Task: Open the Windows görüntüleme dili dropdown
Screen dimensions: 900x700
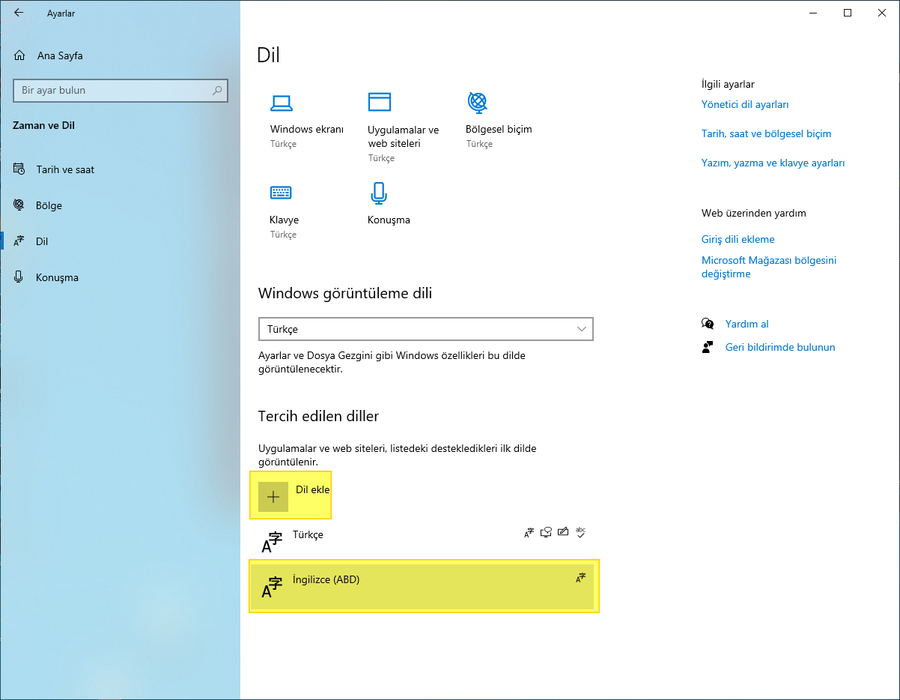Action: coord(426,329)
